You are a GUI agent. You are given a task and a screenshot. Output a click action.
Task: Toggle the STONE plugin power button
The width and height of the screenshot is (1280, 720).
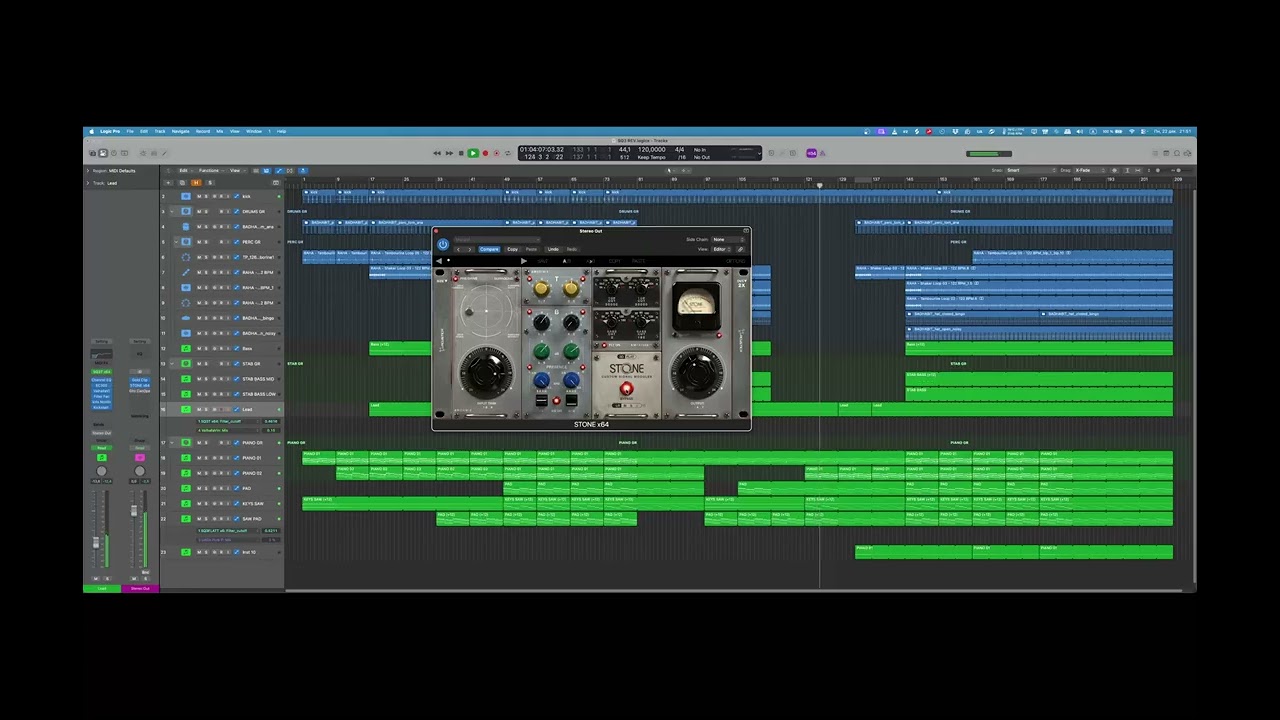point(443,244)
